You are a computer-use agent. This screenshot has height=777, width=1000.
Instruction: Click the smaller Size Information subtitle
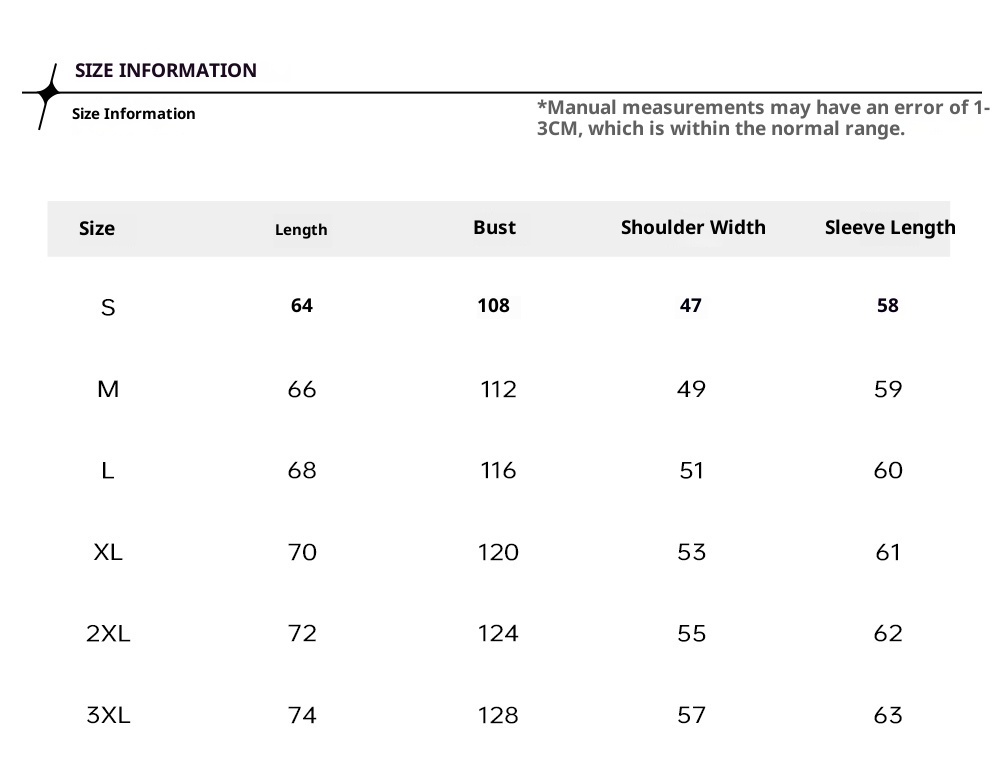coord(134,114)
